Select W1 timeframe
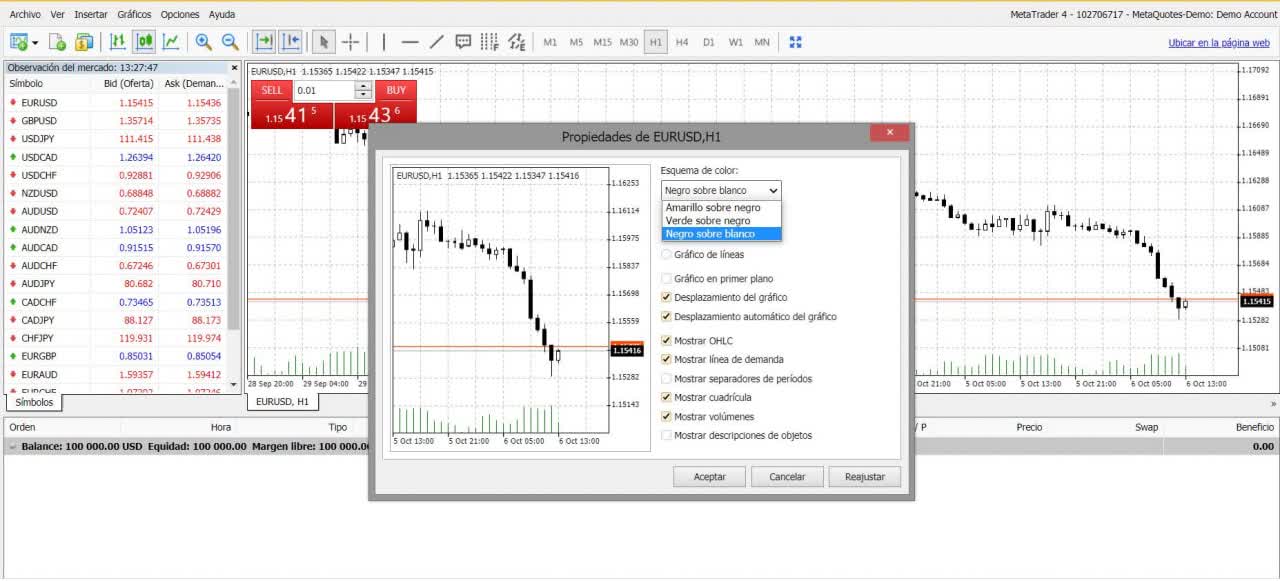Viewport: 1280px width, 581px height. pos(735,42)
